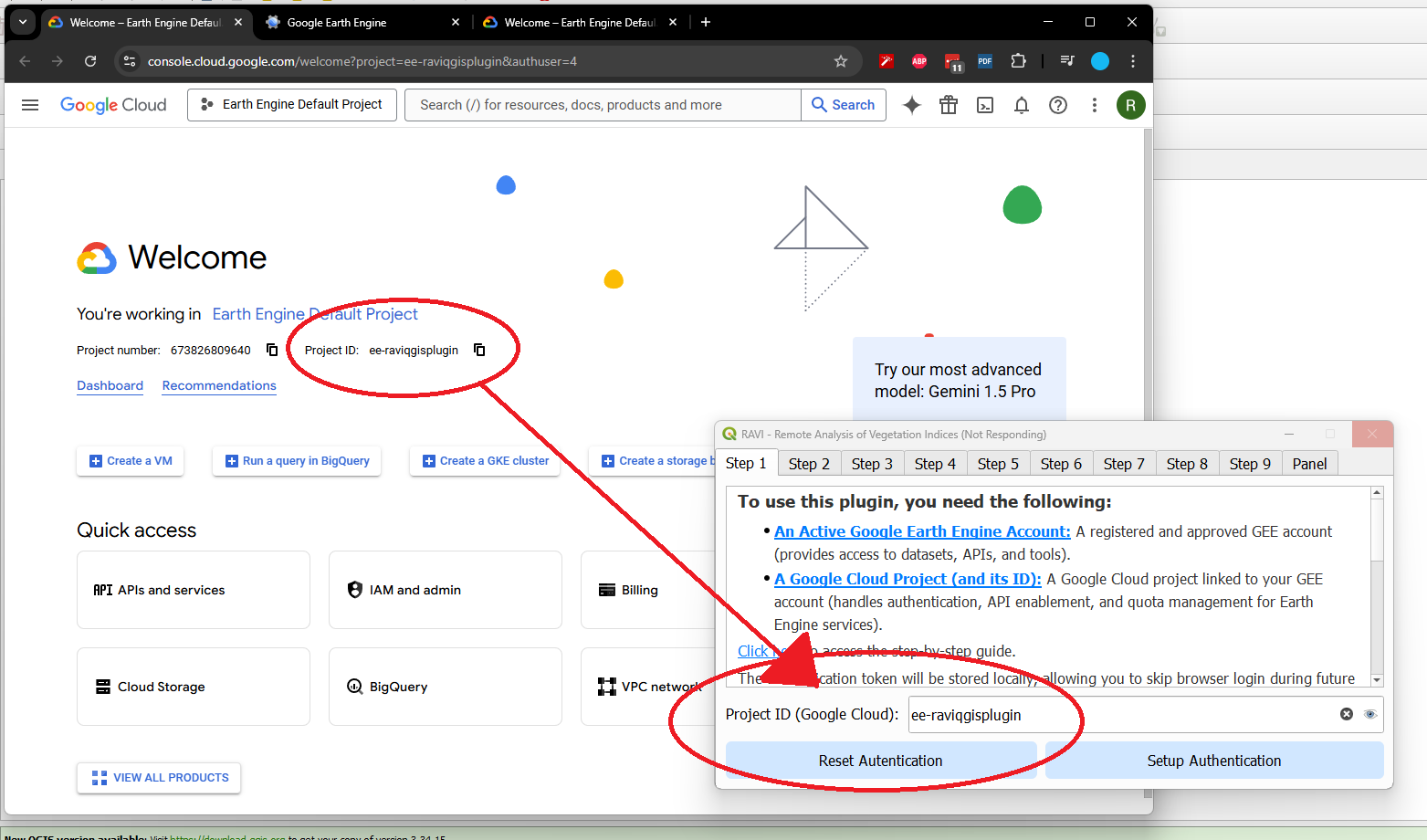
Task: Open the gift offers icon
Action: click(948, 105)
